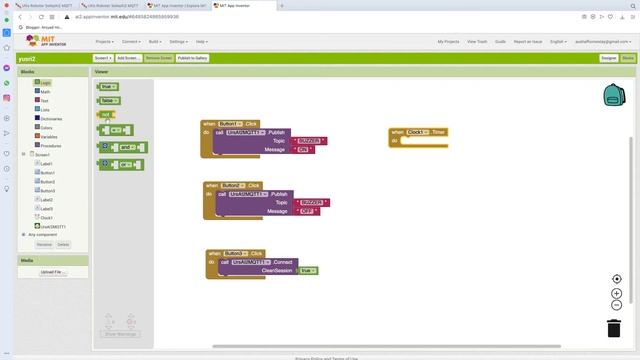Click the trash can icon

[x=613, y=328]
